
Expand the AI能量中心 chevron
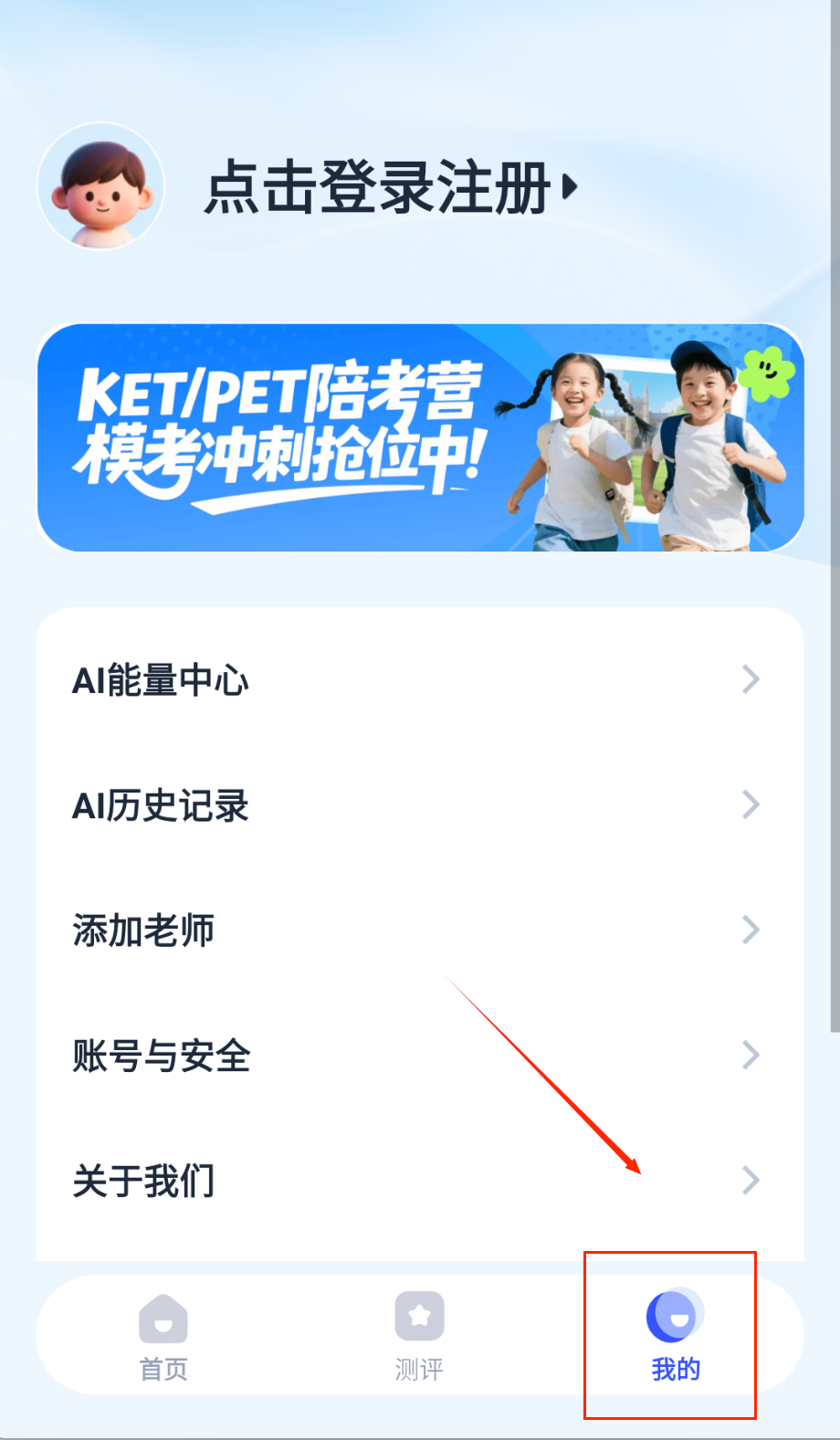click(751, 679)
